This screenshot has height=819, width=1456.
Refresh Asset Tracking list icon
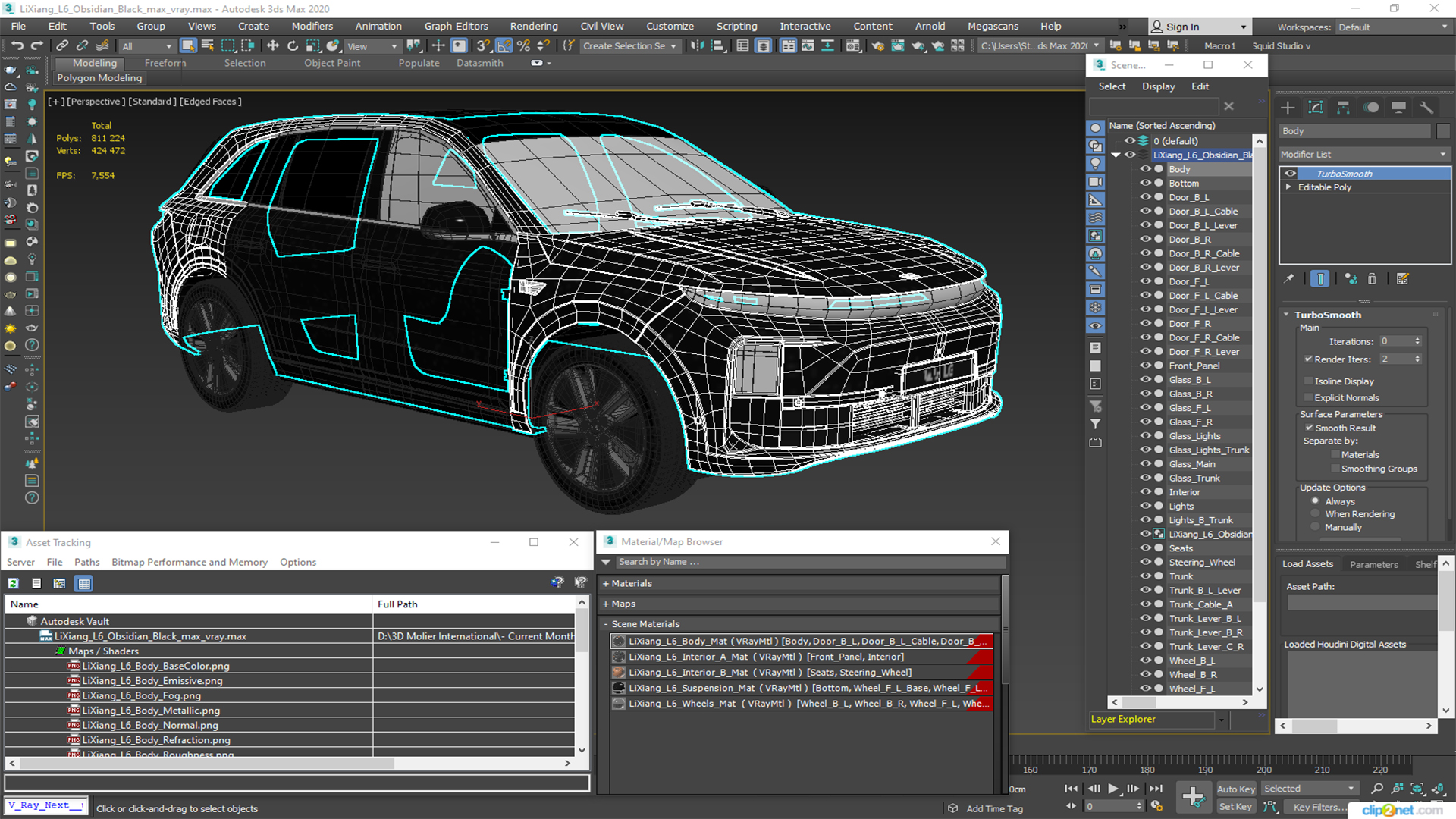tap(14, 583)
